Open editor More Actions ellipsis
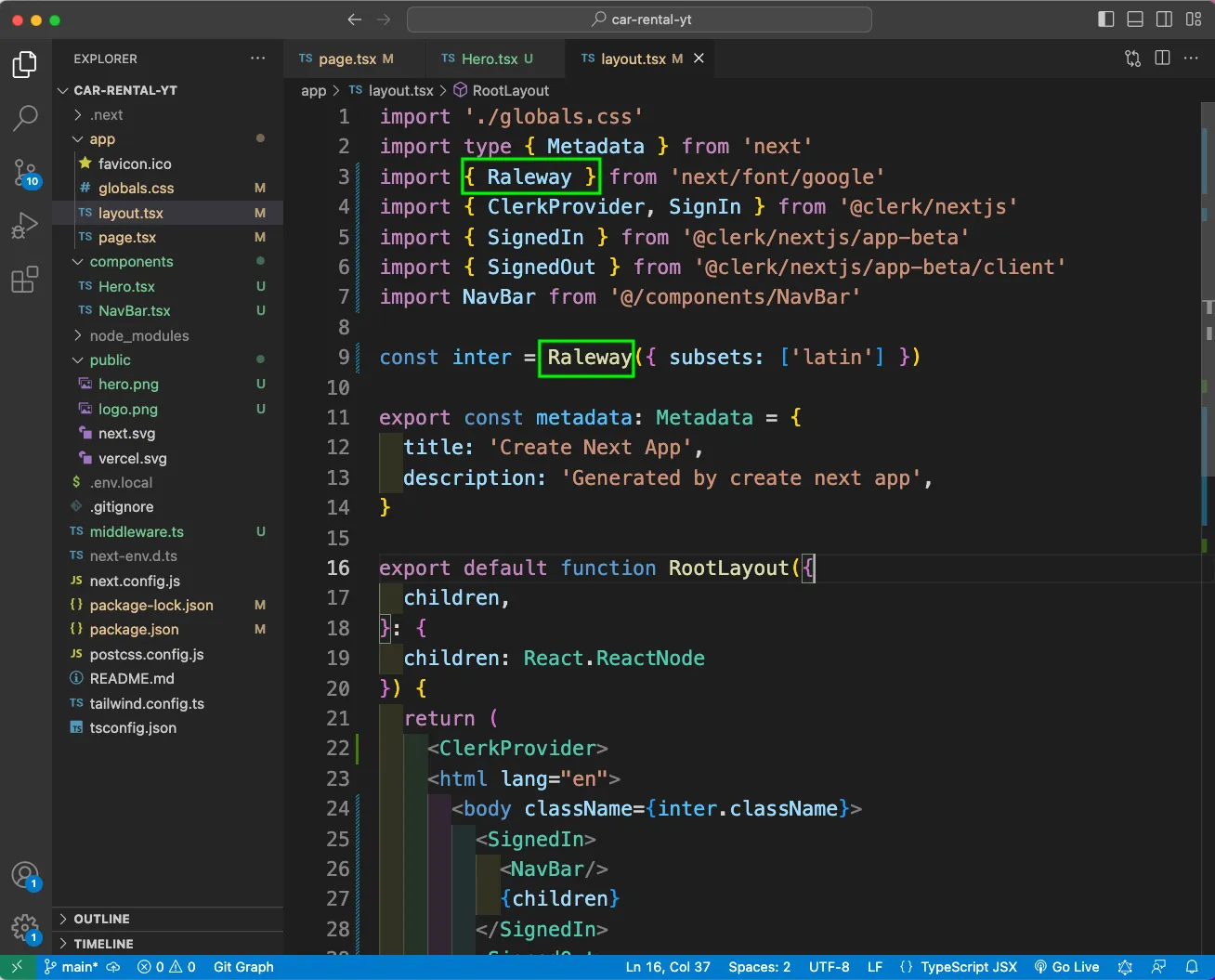 (x=1191, y=59)
